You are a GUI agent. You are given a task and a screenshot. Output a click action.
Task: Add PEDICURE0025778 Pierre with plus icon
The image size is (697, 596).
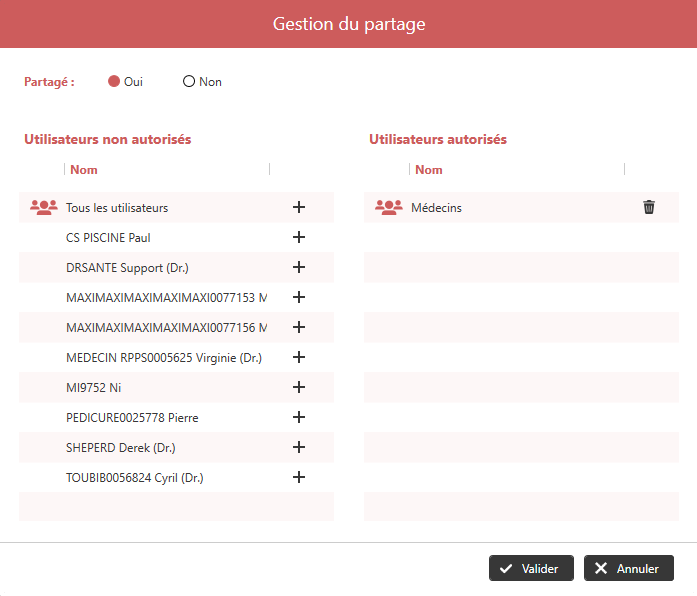tap(298, 417)
